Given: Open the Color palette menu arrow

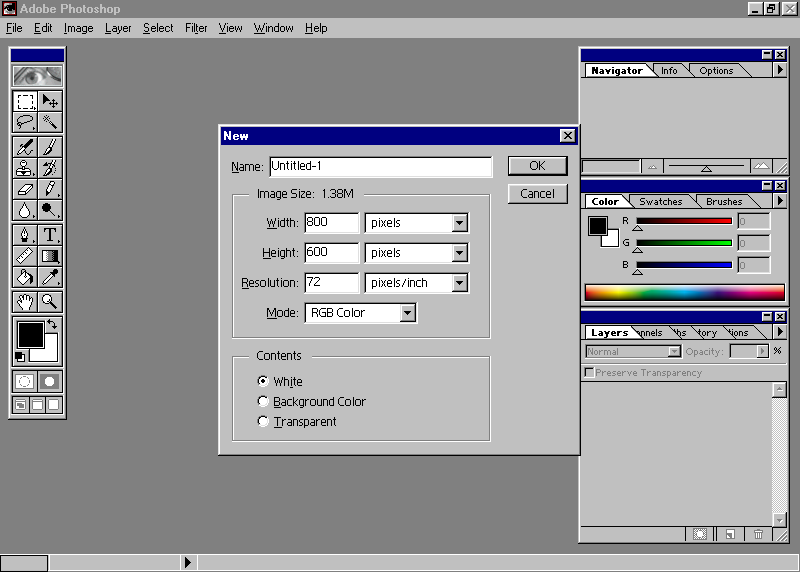Looking at the screenshot, I should click(780, 201).
